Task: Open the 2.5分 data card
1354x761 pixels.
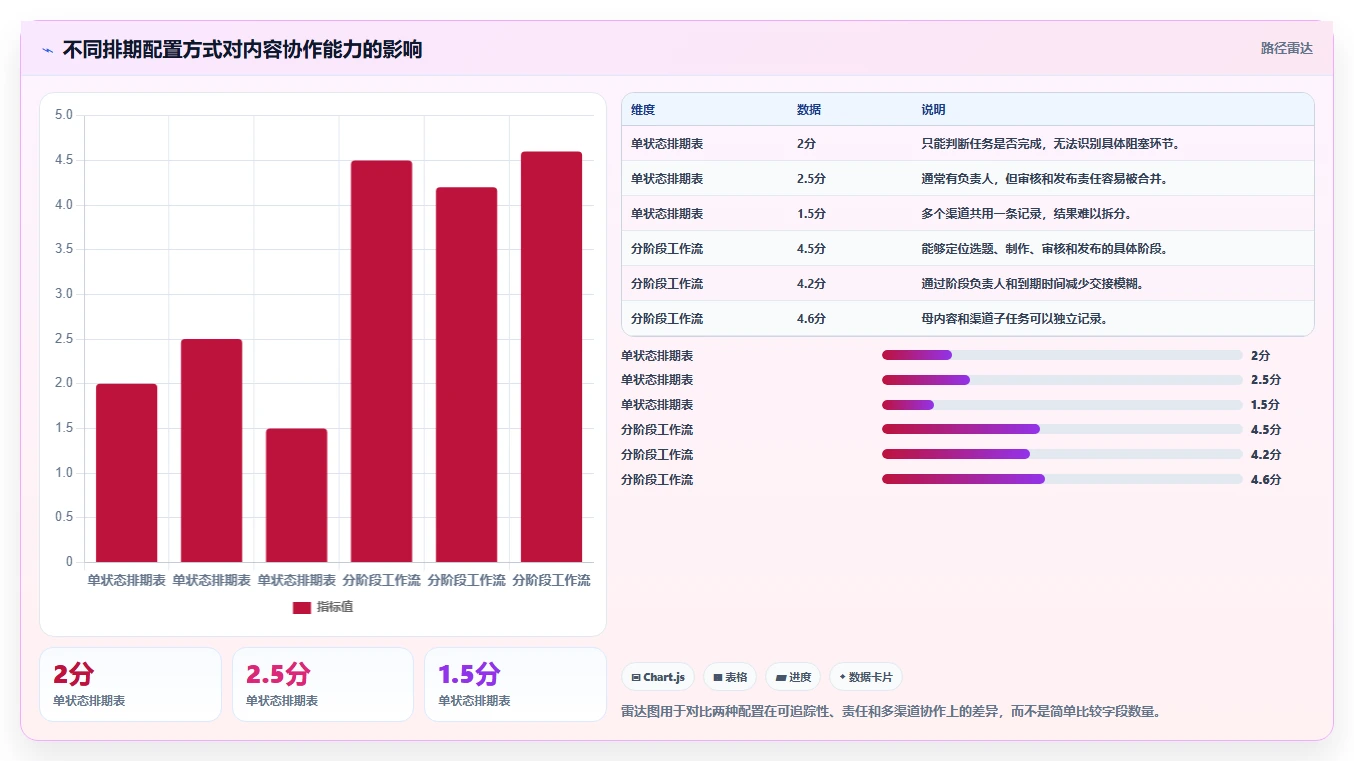Action: tap(323, 684)
